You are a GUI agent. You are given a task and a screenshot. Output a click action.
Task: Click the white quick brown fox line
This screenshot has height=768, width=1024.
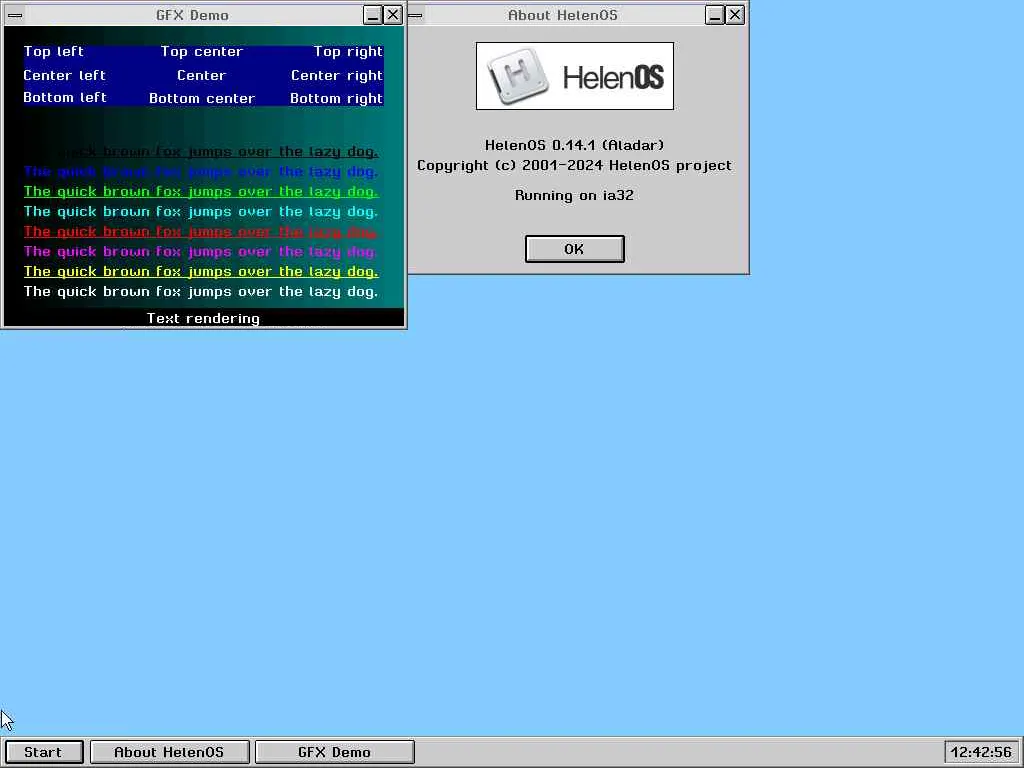pyautogui.click(x=201, y=292)
